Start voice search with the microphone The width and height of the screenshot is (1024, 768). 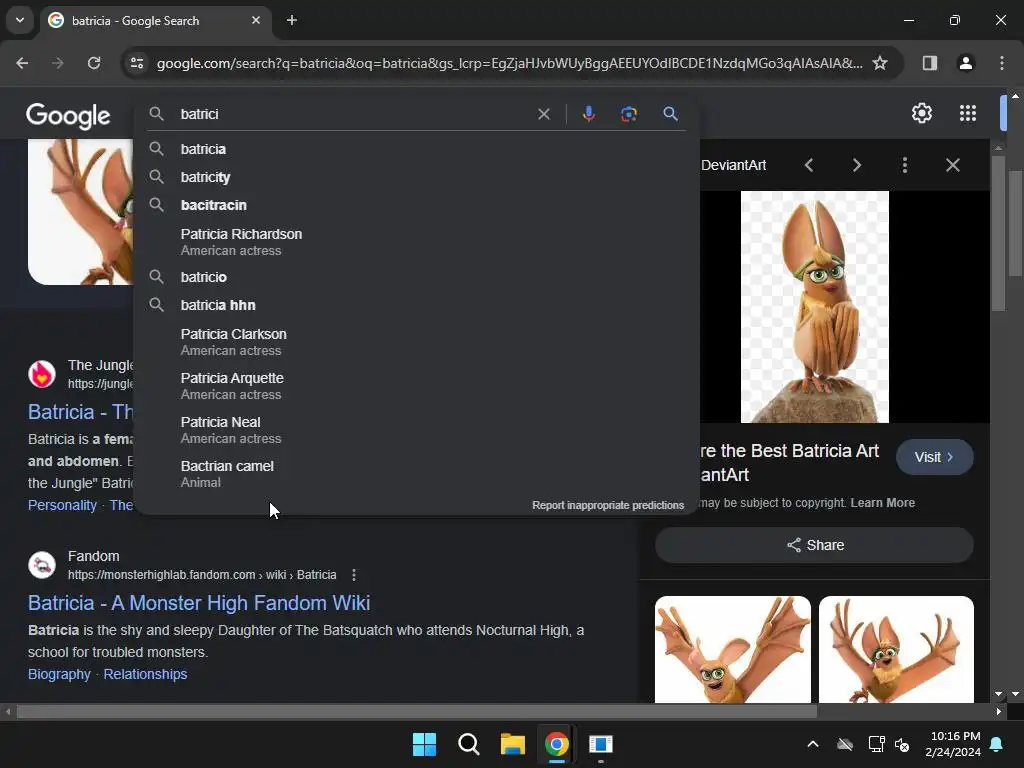coord(588,114)
